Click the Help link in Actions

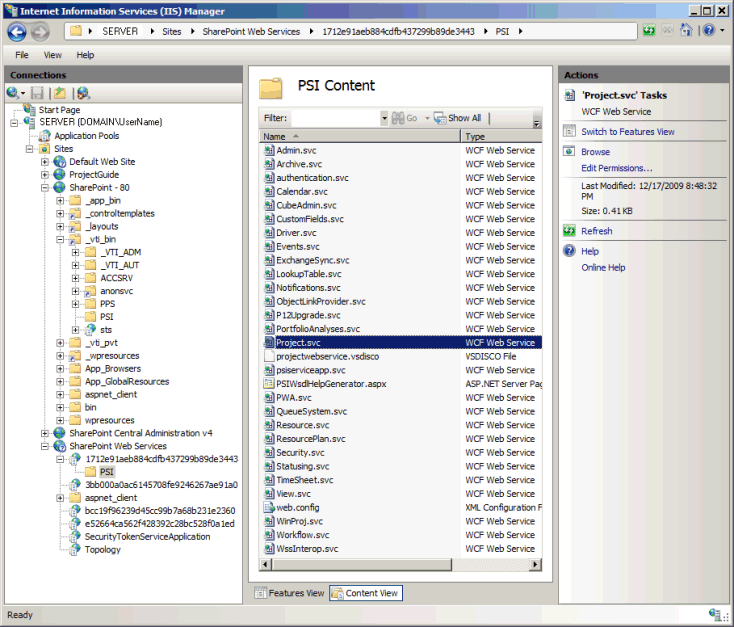tap(590, 251)
